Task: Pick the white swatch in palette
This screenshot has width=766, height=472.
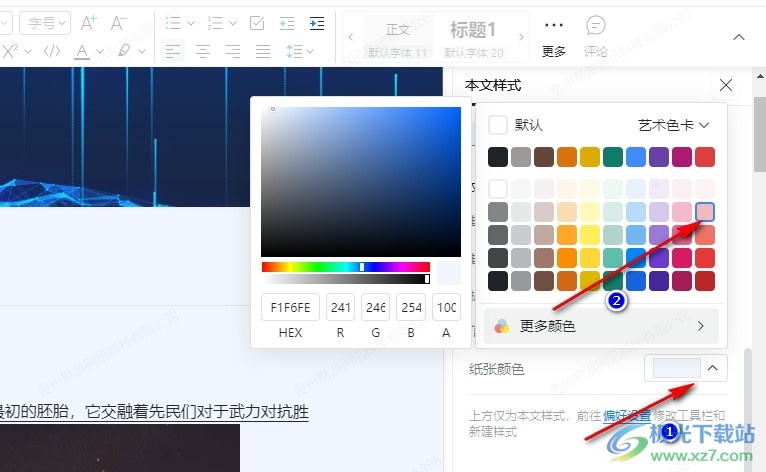Action: [x=498, y=189]
